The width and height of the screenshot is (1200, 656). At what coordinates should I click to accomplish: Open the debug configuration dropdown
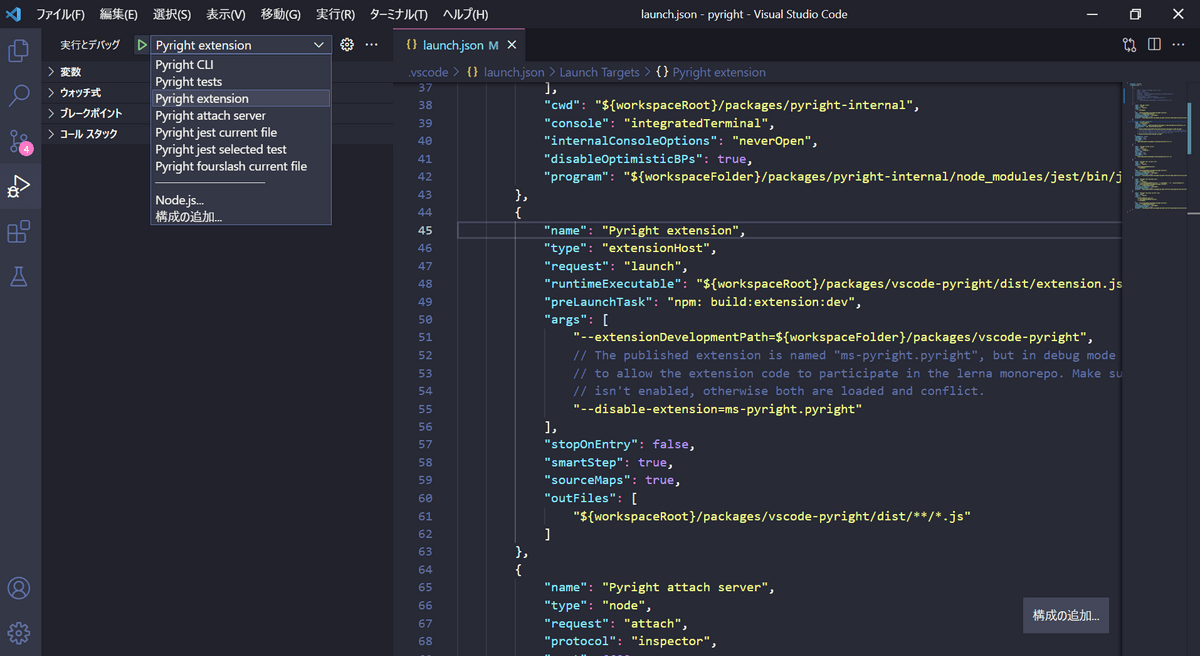tap(240, 45)
